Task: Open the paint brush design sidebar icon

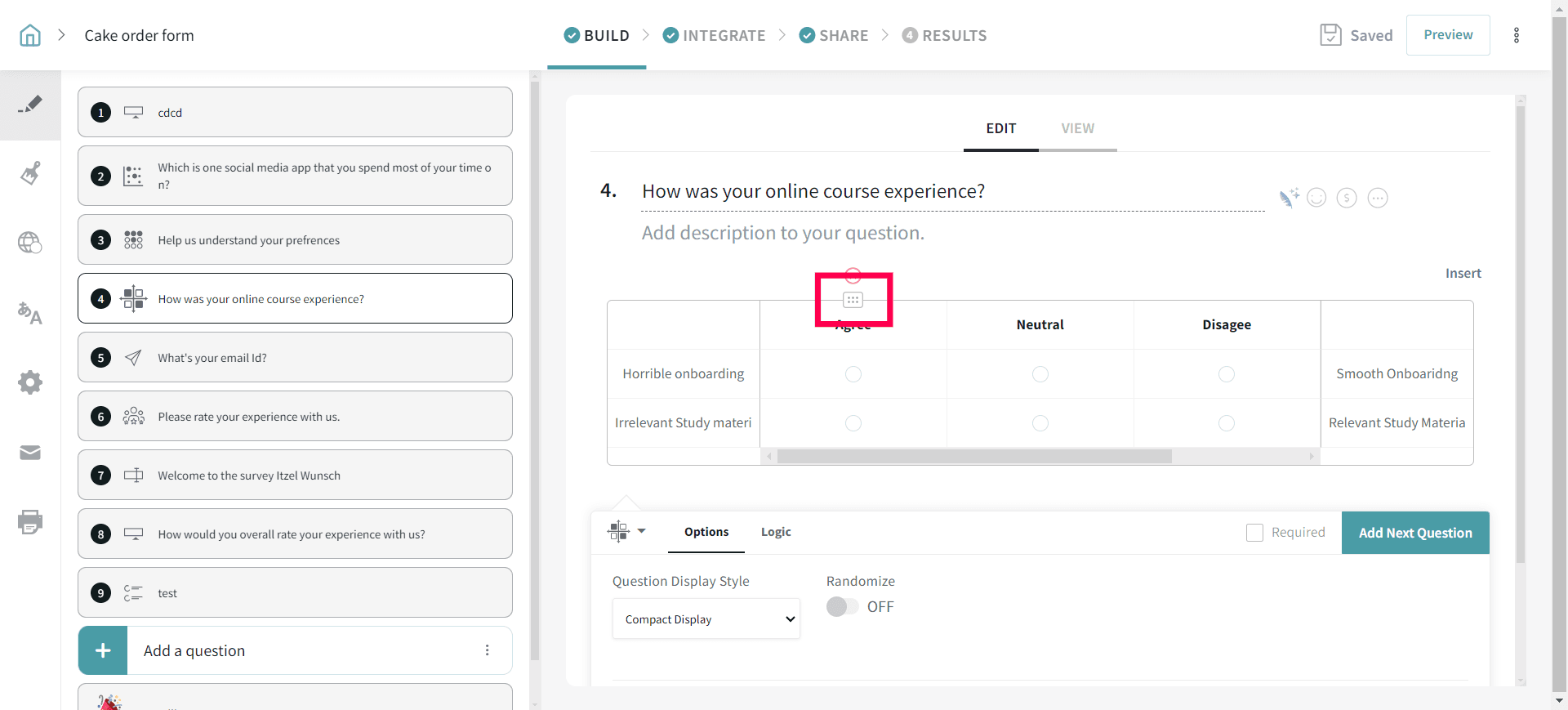Action: pos(30,173)
